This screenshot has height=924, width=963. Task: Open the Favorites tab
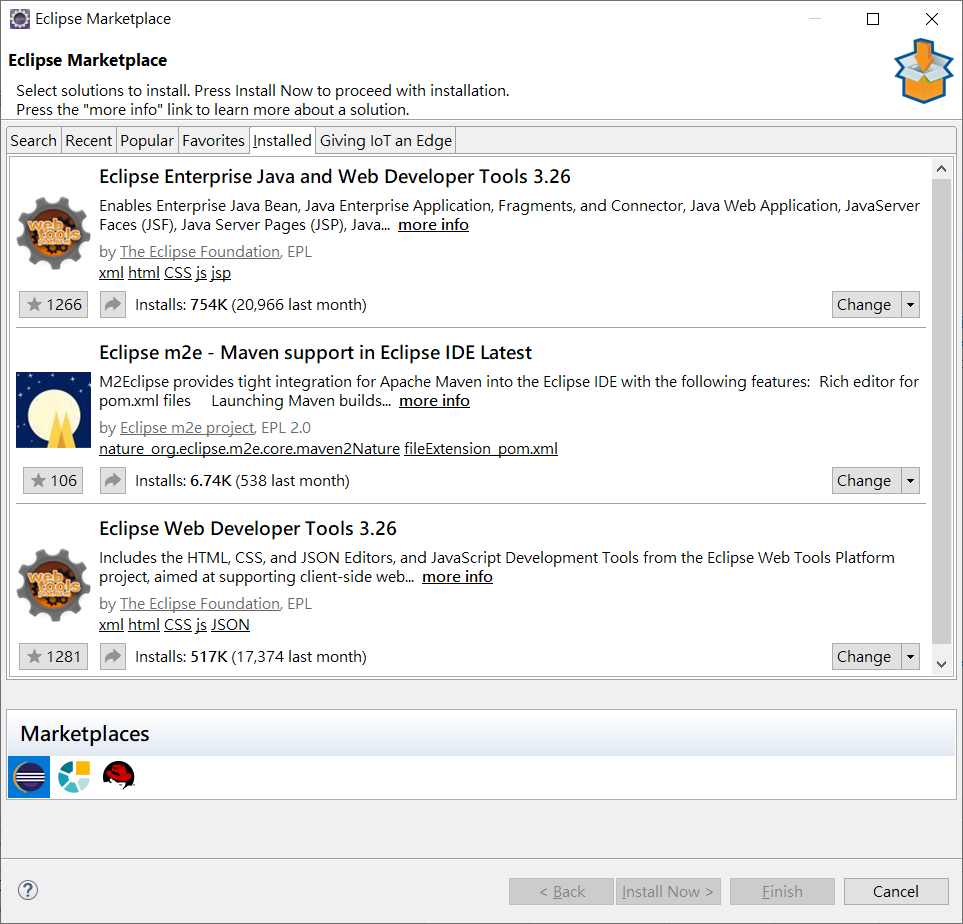[x=213, y=141]
